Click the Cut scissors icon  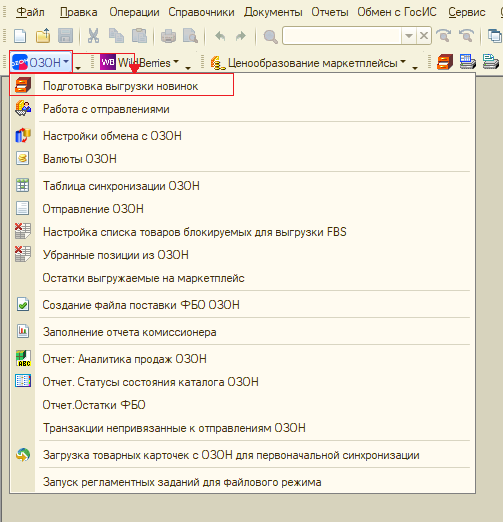(x=93, y=36)
